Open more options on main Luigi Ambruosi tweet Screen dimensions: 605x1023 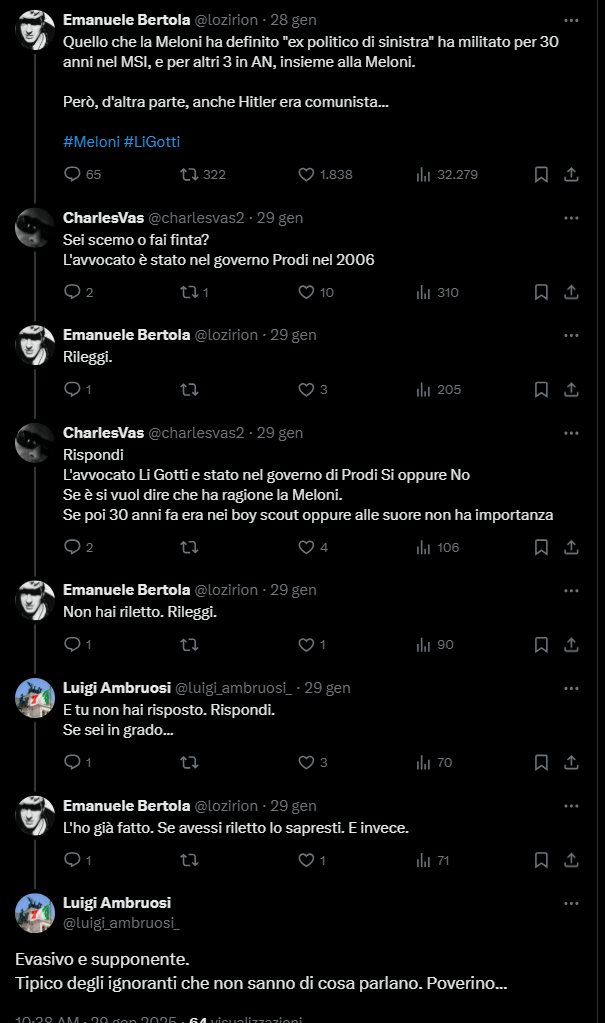(x=571, y=903)
